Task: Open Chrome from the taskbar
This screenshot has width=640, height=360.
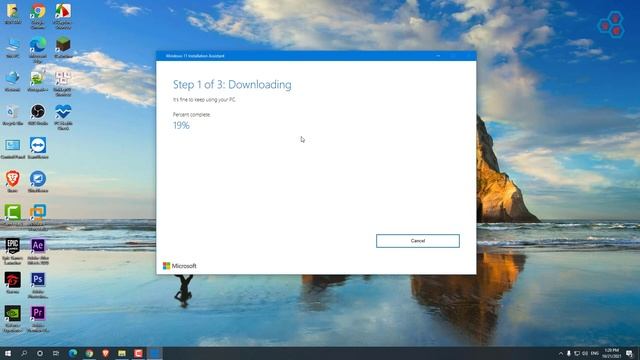Action: click(89, 353)
